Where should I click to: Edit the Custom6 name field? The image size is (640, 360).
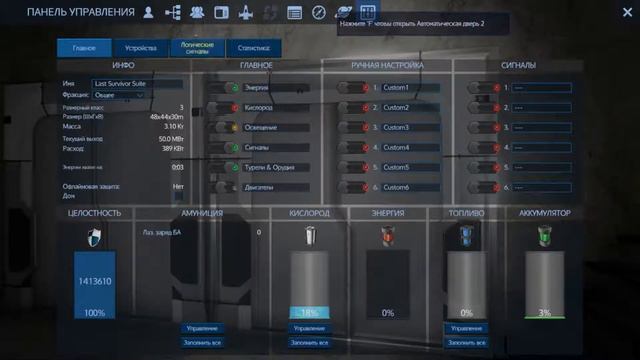411,187
